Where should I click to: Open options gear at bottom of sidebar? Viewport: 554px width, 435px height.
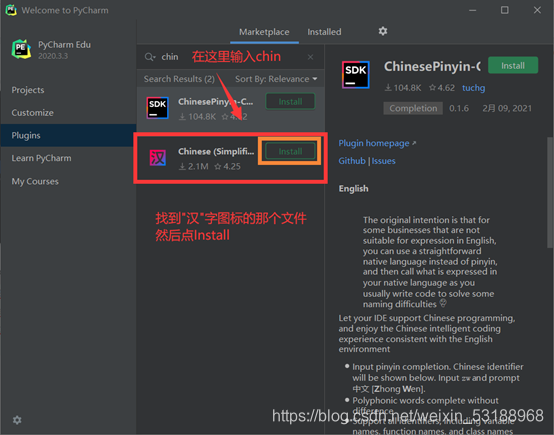(x=17, y=420)
